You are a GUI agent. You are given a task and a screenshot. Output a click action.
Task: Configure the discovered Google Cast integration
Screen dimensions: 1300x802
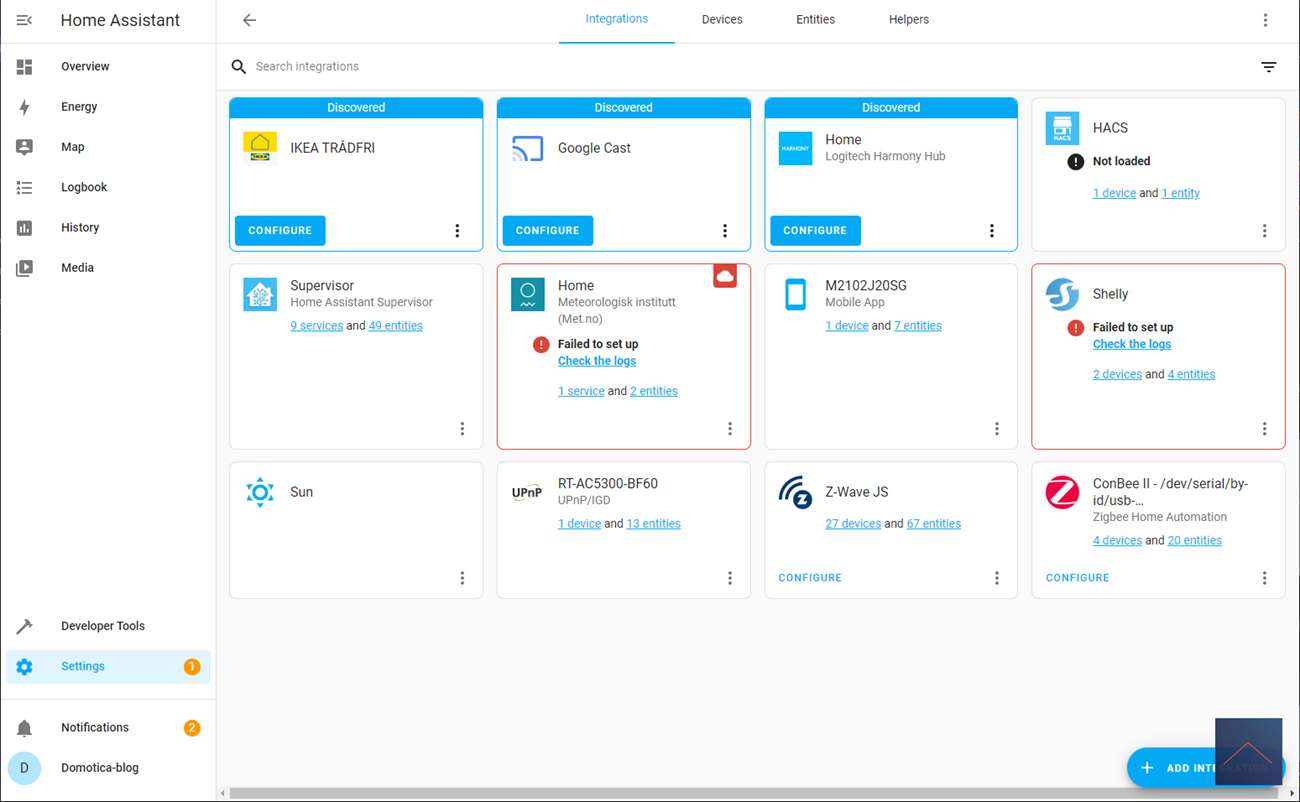(547, 231)
